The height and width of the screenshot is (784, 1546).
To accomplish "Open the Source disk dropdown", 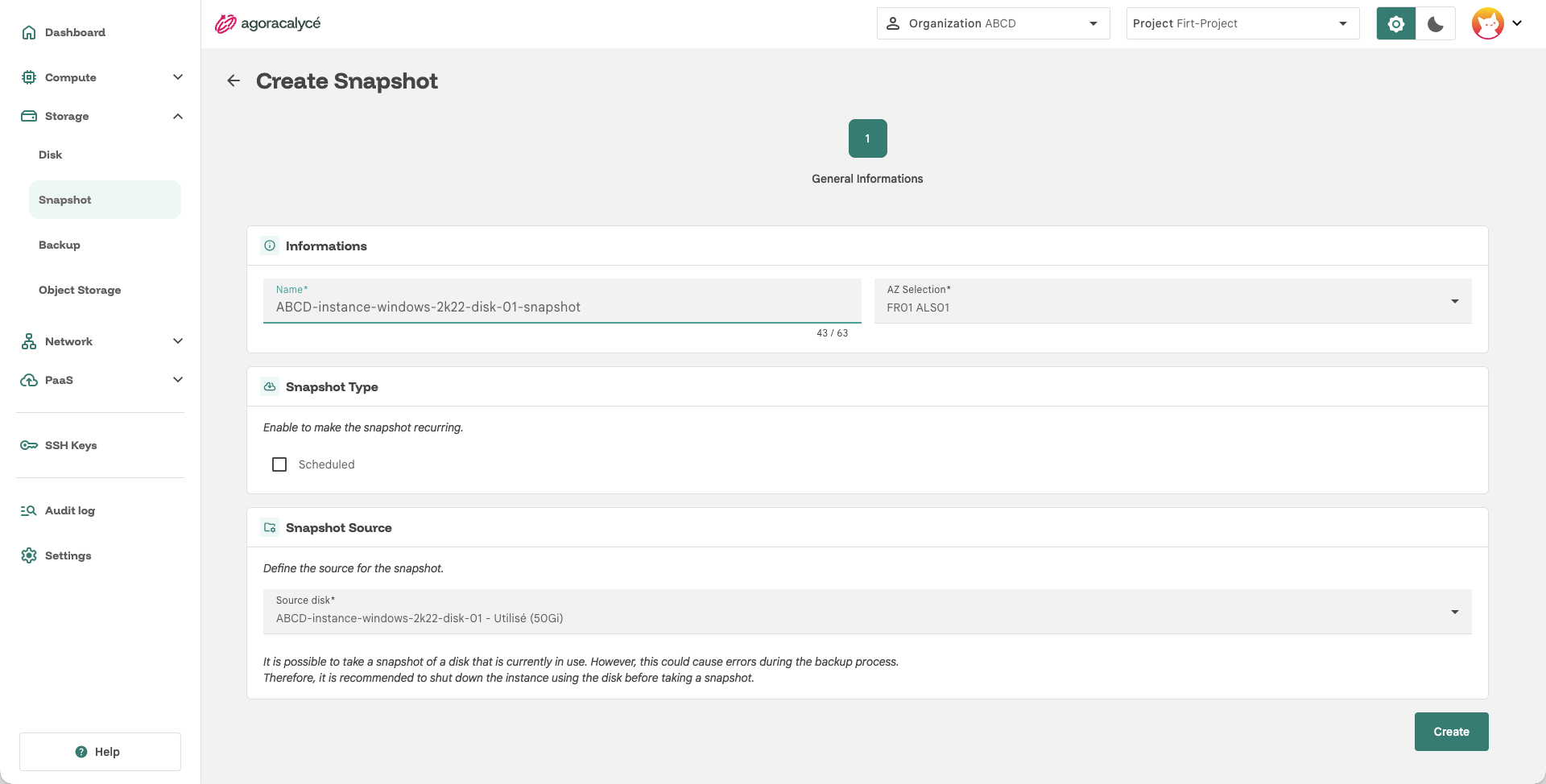I will 867,612.
